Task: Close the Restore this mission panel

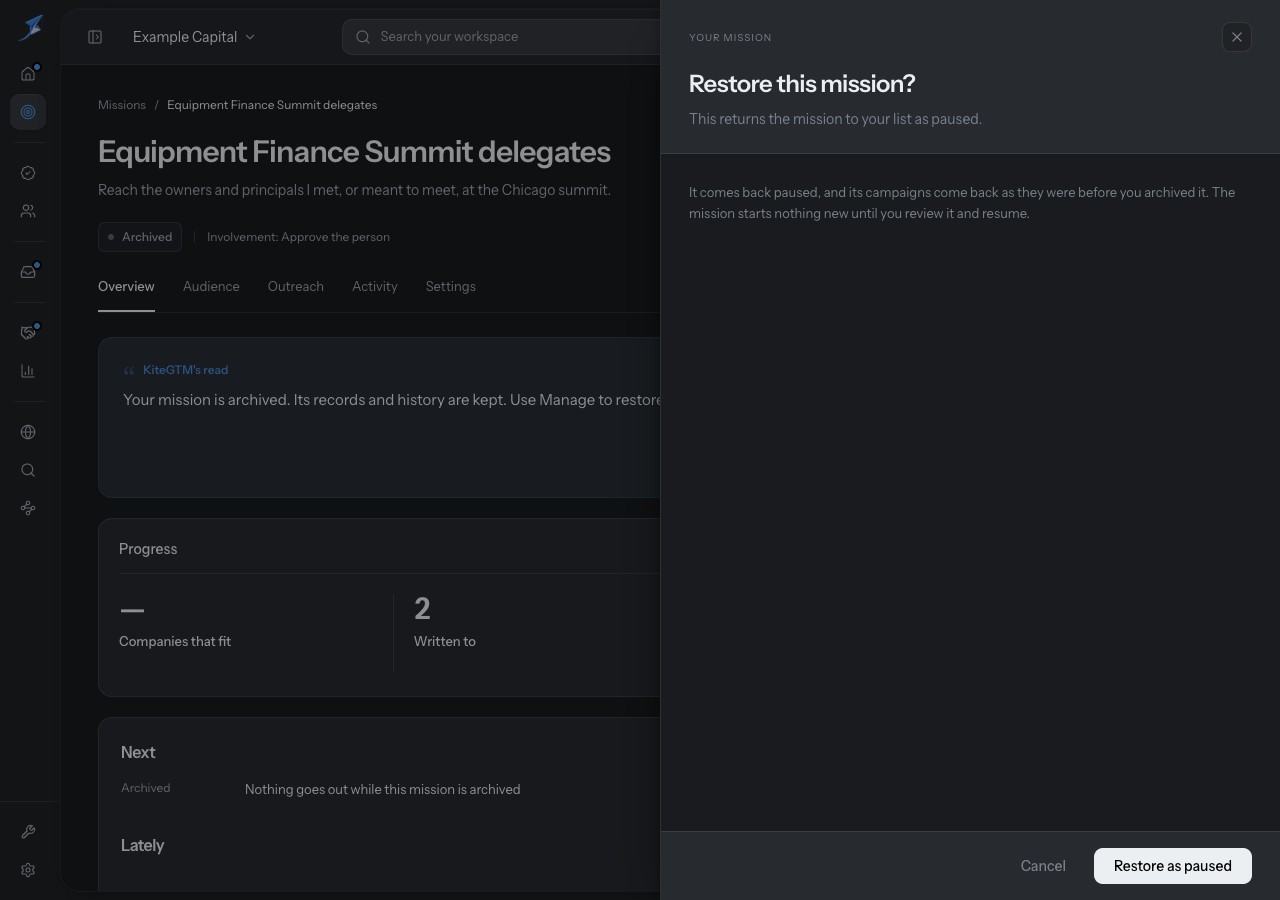Action: [x=1237, y=37]
